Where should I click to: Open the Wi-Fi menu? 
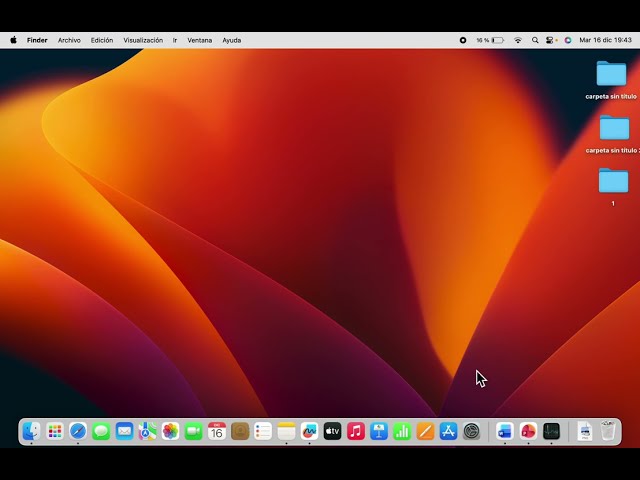(x=518, y=40)
